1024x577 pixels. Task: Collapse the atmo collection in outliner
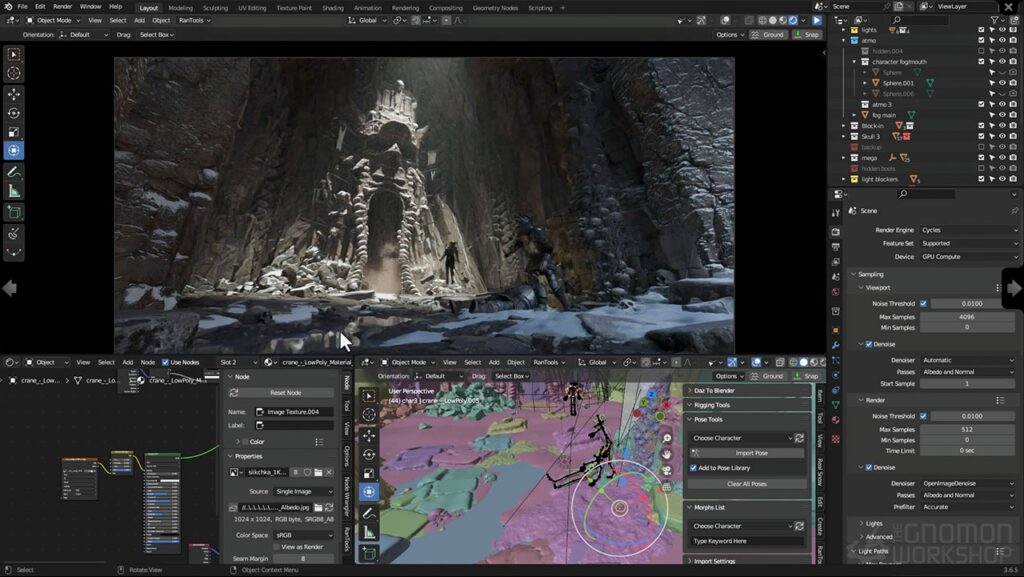point(844,40)
